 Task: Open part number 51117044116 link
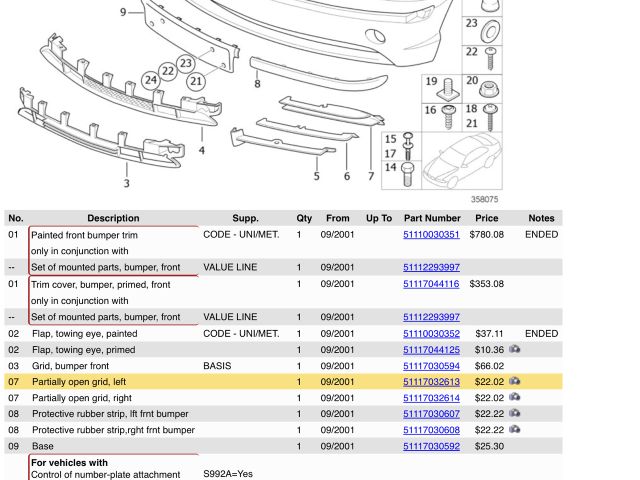[431, 284]
